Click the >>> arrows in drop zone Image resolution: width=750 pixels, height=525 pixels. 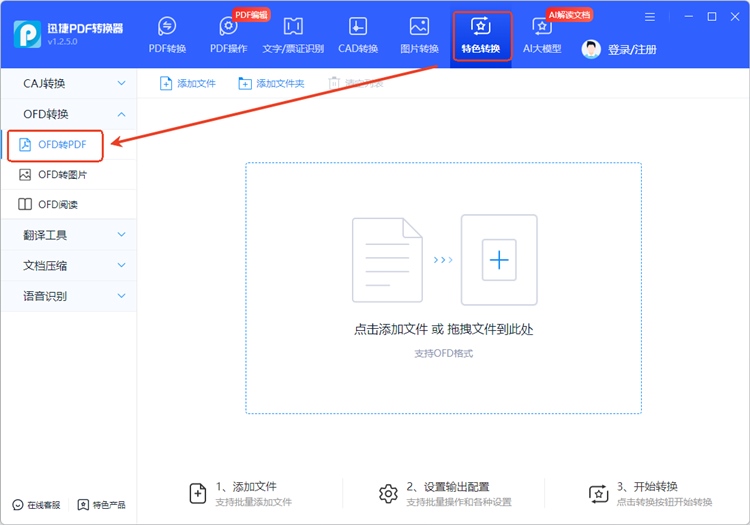tap(443, 260)
